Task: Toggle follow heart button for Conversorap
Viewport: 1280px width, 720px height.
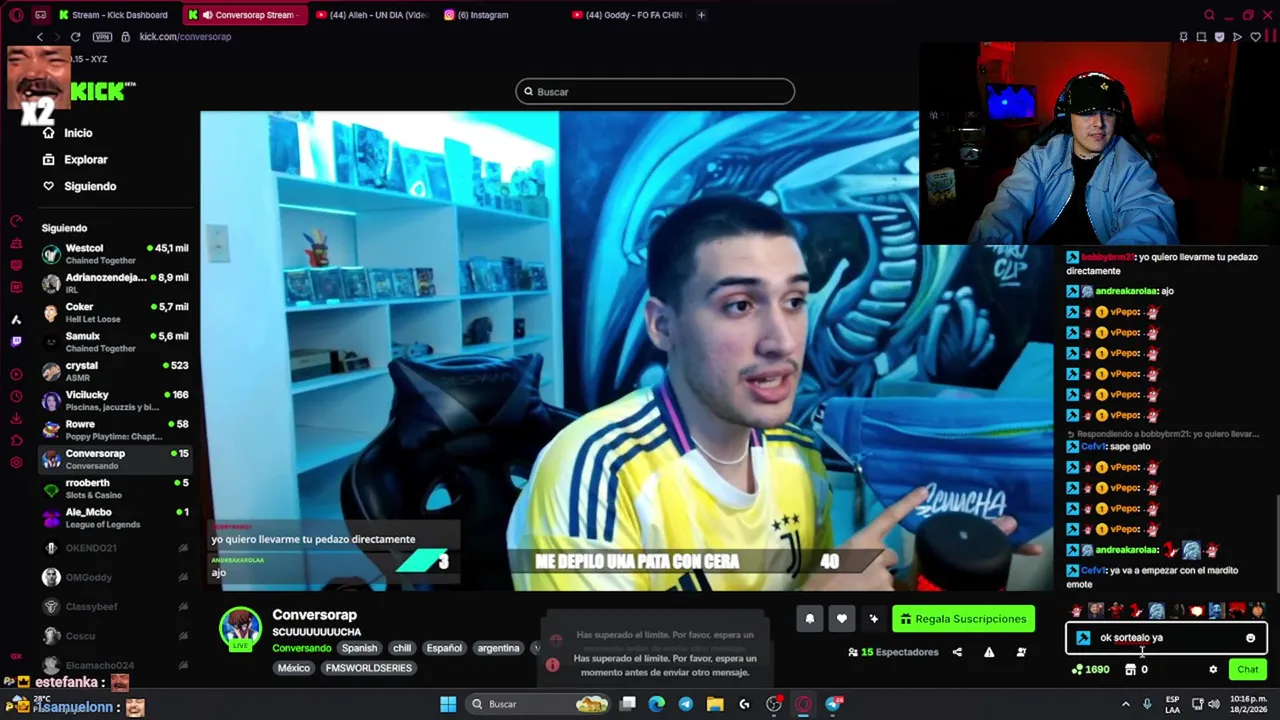Action: pyautogui.click(x=842, y=619)
